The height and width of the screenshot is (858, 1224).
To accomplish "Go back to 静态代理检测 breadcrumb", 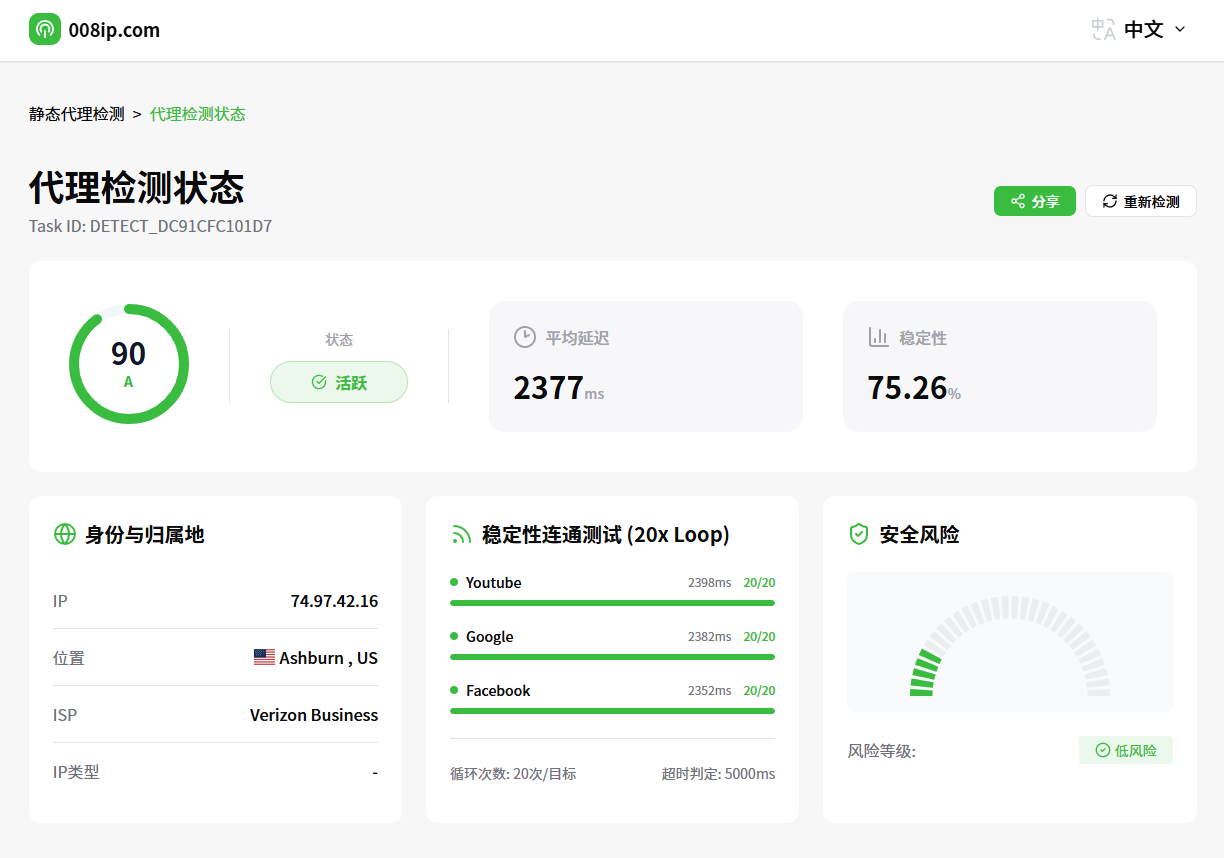I will tap(76, 114).
